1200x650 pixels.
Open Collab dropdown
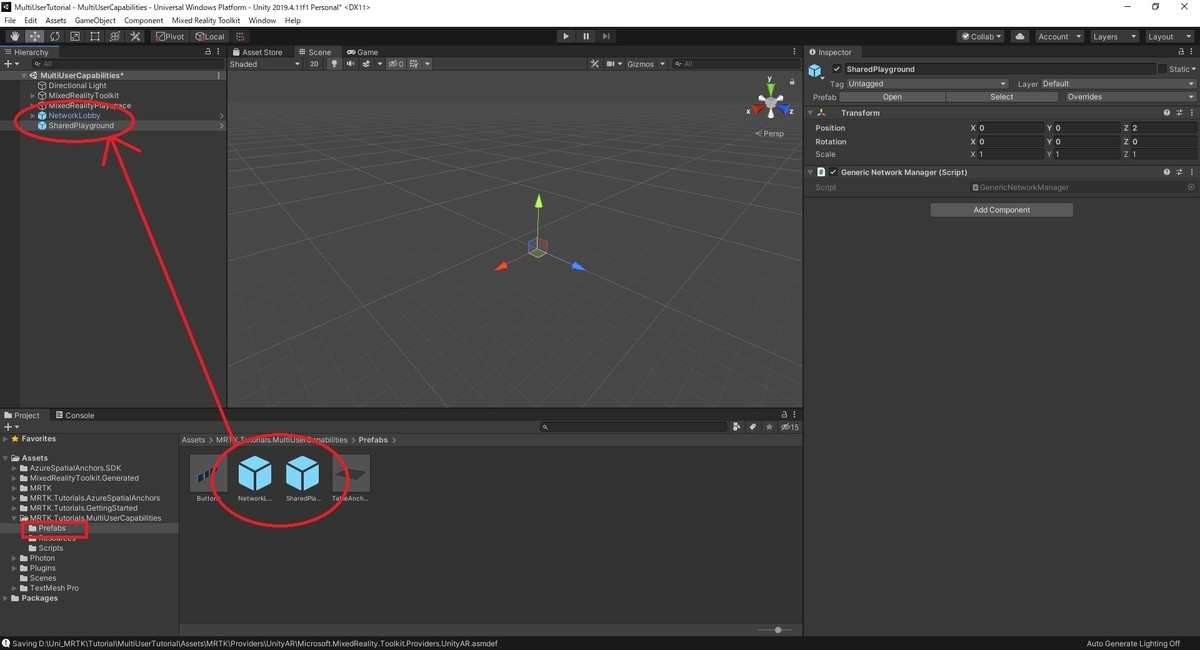pos(980,36)
